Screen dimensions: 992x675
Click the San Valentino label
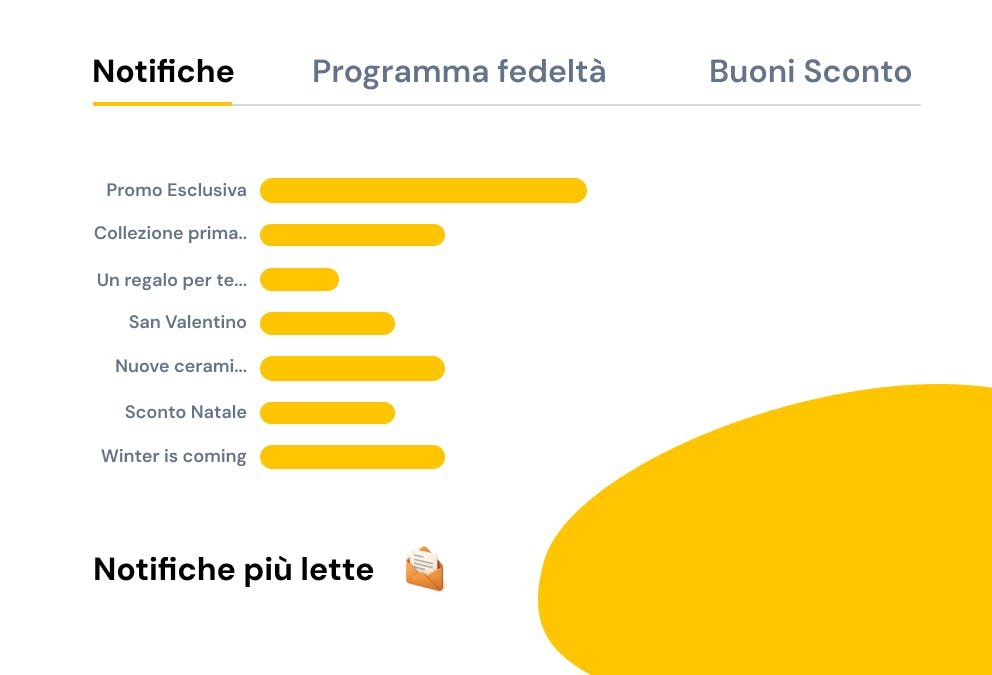tap(187, 323)
